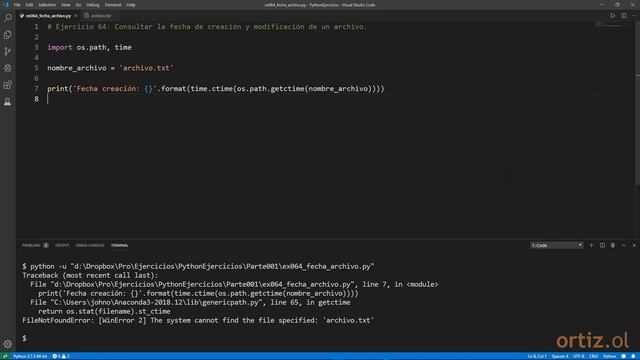Open the Search view in the activity bar

pyautogui.click(x=8, y=18)
